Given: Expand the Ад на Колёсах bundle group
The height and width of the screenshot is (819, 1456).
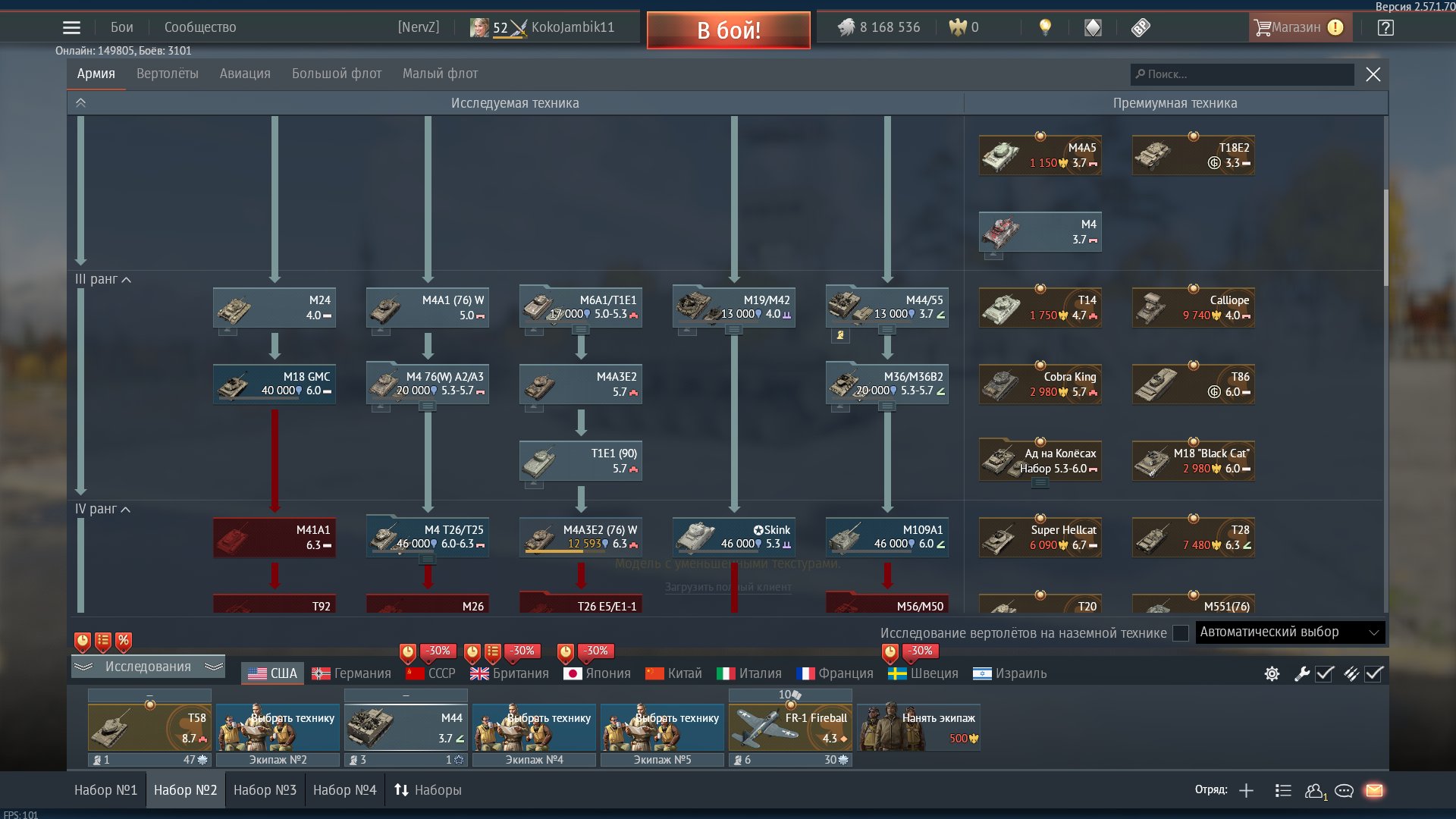Looking at the screenshot, I should pos(1040,483).
